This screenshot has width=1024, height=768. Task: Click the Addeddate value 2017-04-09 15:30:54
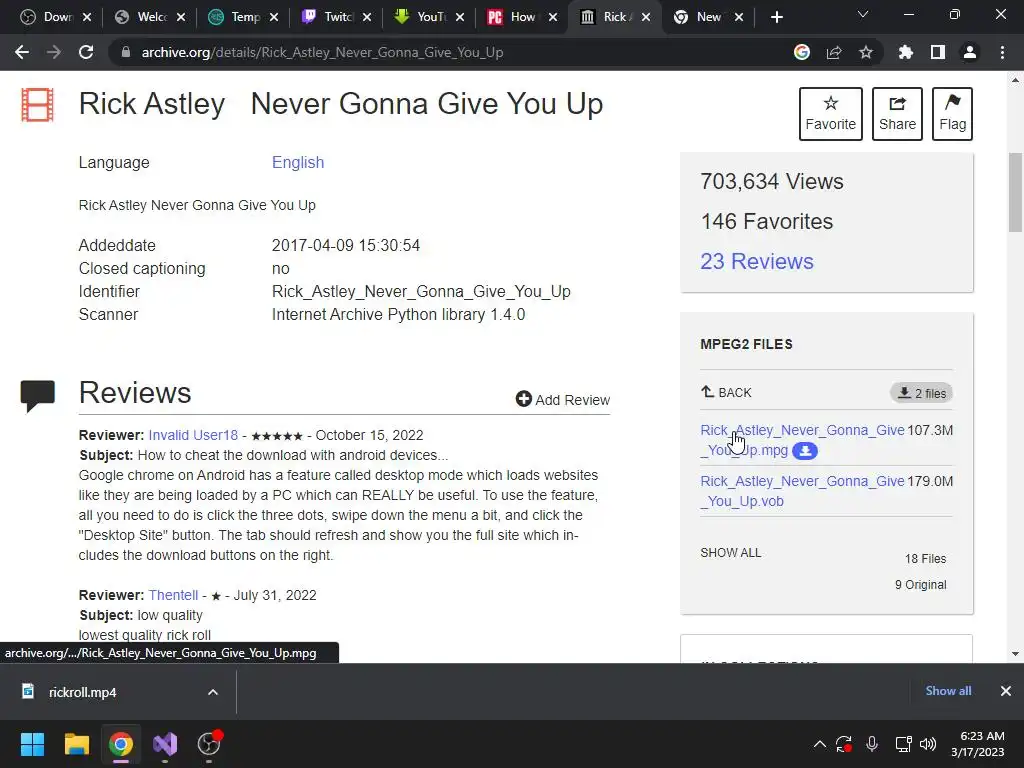click(x=345, y=246)
